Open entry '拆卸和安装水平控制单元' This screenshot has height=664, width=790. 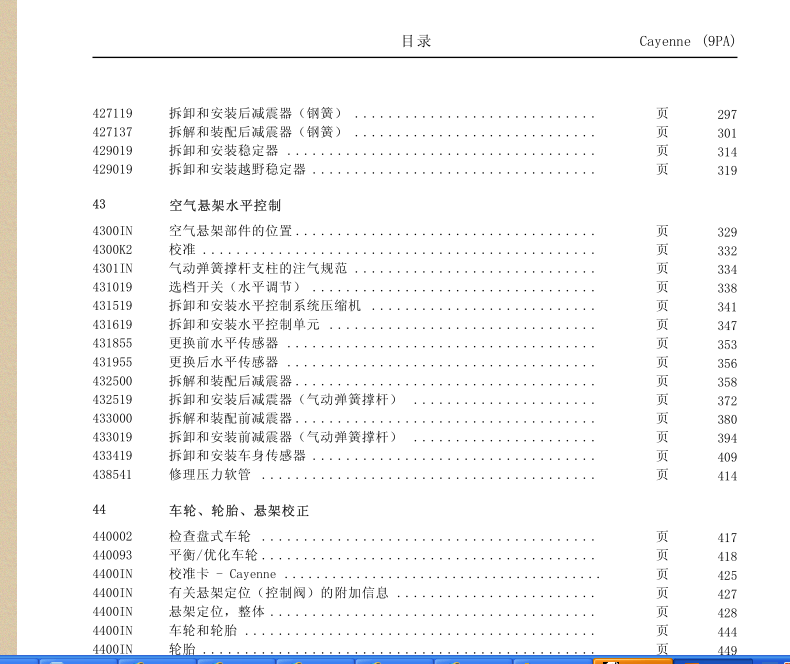[244, 324]
